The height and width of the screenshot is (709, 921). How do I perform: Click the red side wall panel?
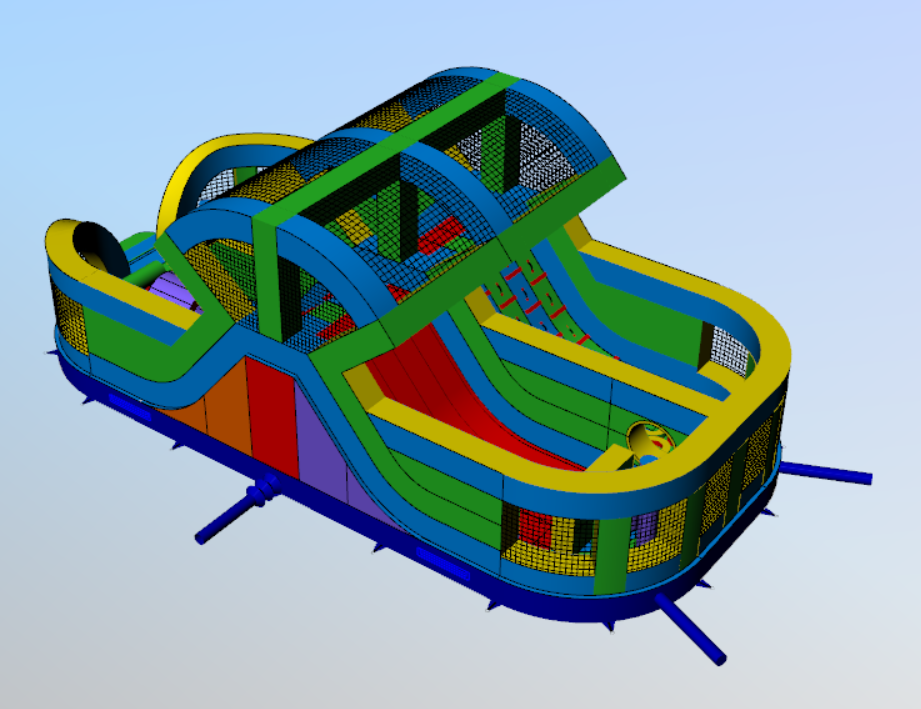click(270, 415)
